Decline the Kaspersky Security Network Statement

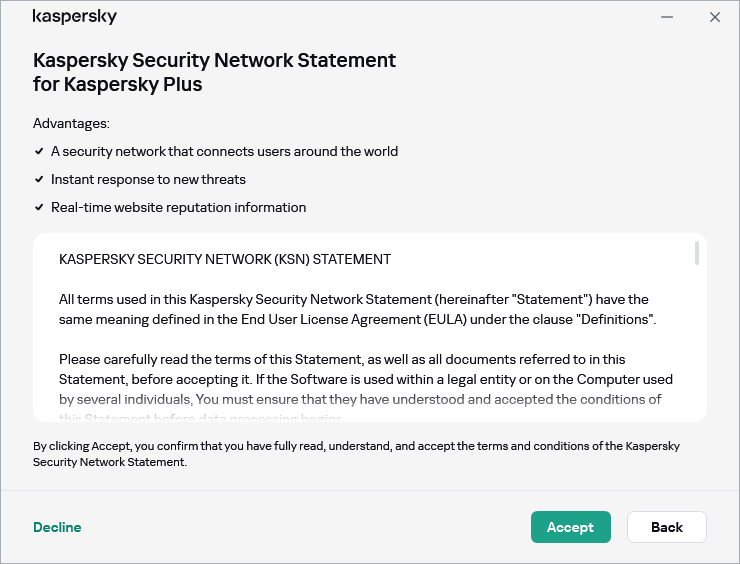point(57,527)
